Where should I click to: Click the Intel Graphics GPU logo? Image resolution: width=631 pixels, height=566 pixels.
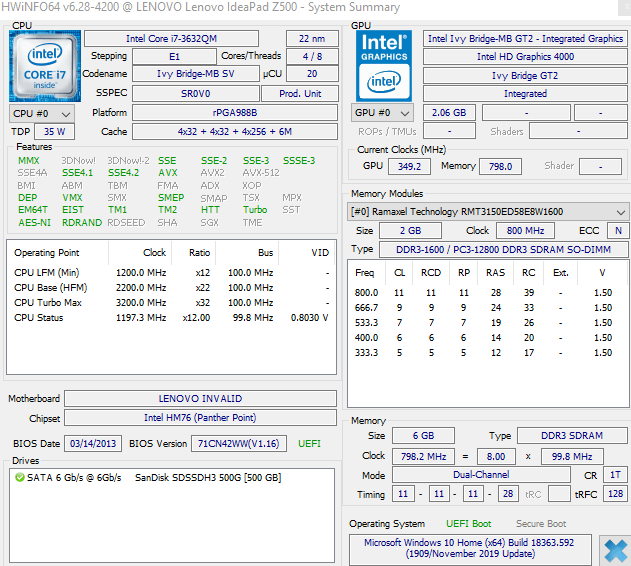click(x=384, y=66)
